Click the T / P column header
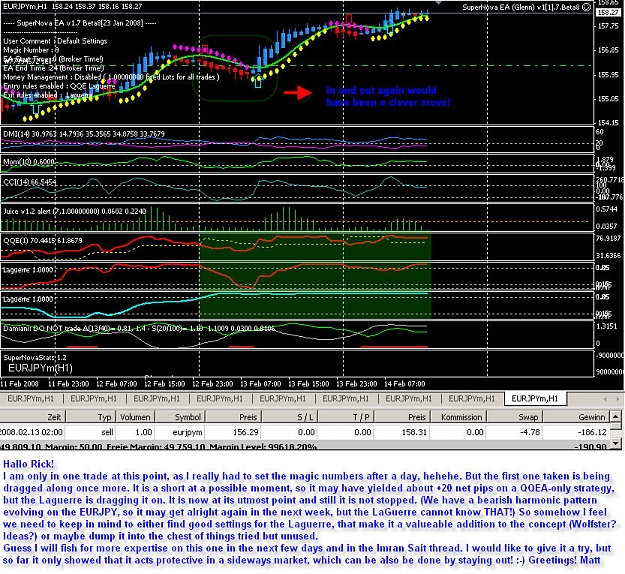The width and height of the screenshot is (625, 574). tap(346, 417)
